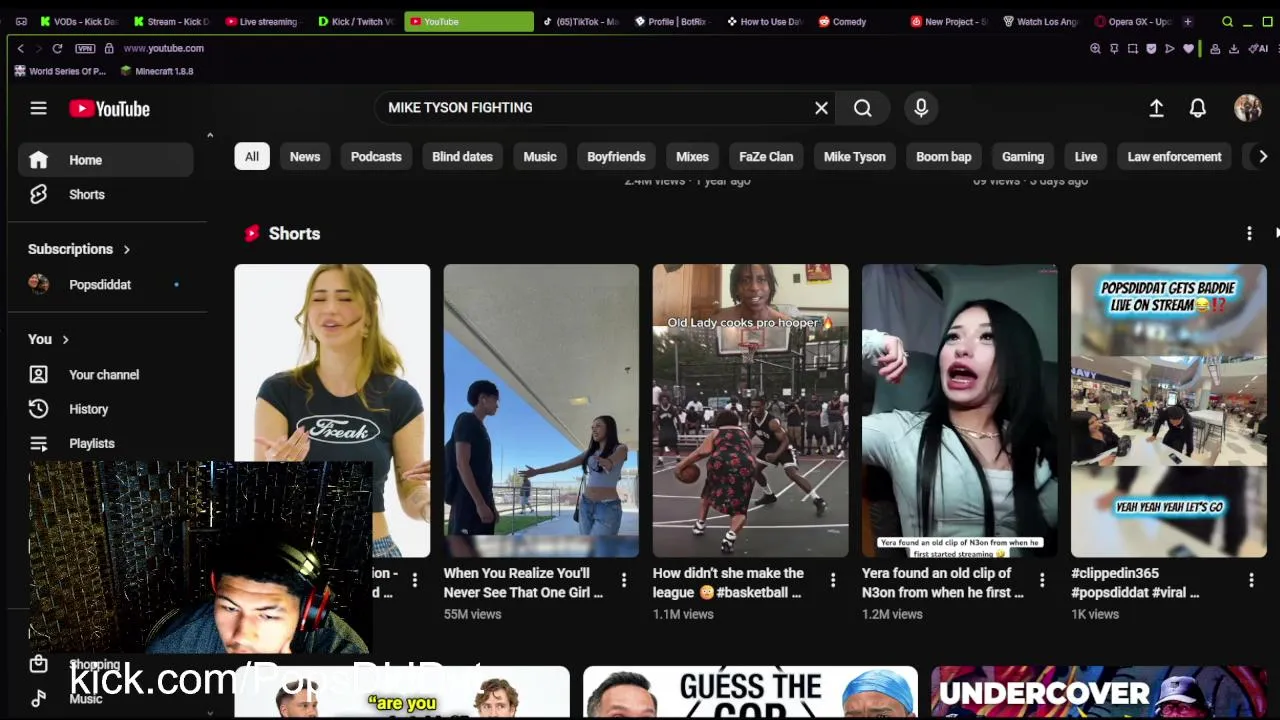Select the Boom bap filter chip
This screenshot has width=1280, height=720.
944,156
